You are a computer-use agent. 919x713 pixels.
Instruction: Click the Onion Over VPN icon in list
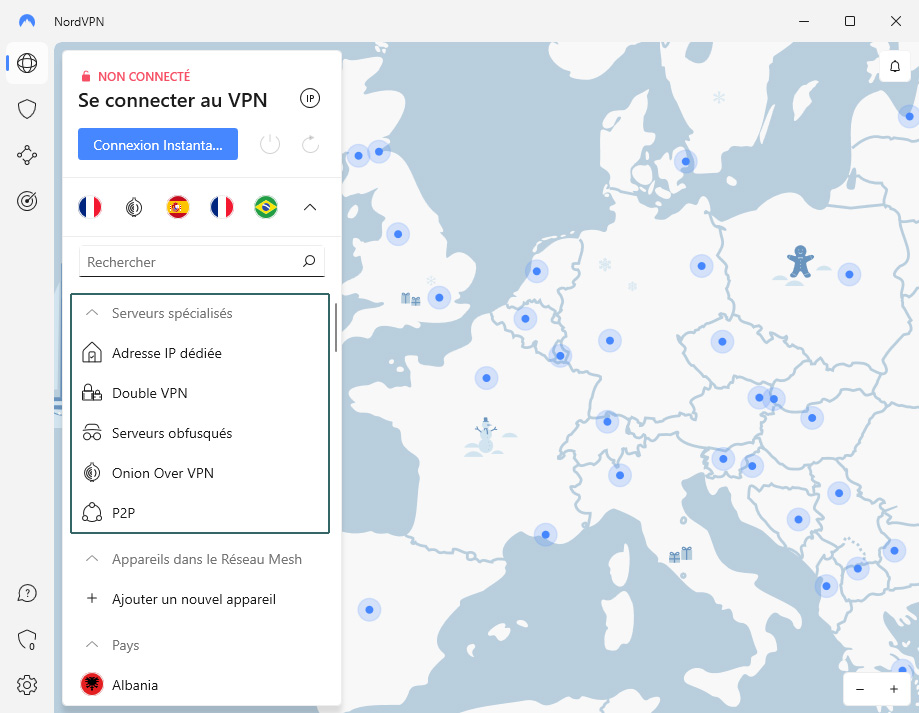(x=91, y=472)
